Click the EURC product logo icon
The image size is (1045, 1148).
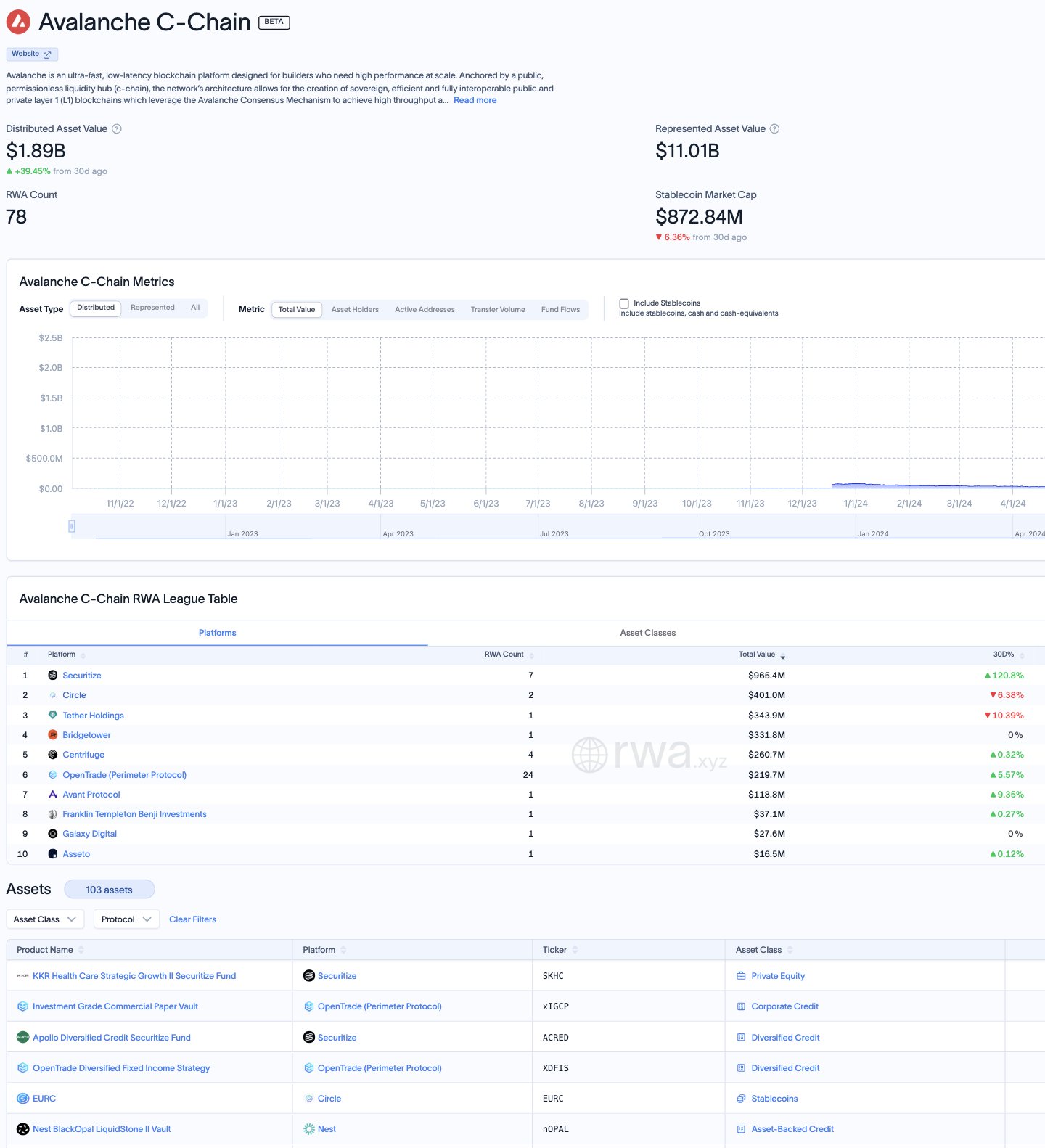pos(22,1099)
